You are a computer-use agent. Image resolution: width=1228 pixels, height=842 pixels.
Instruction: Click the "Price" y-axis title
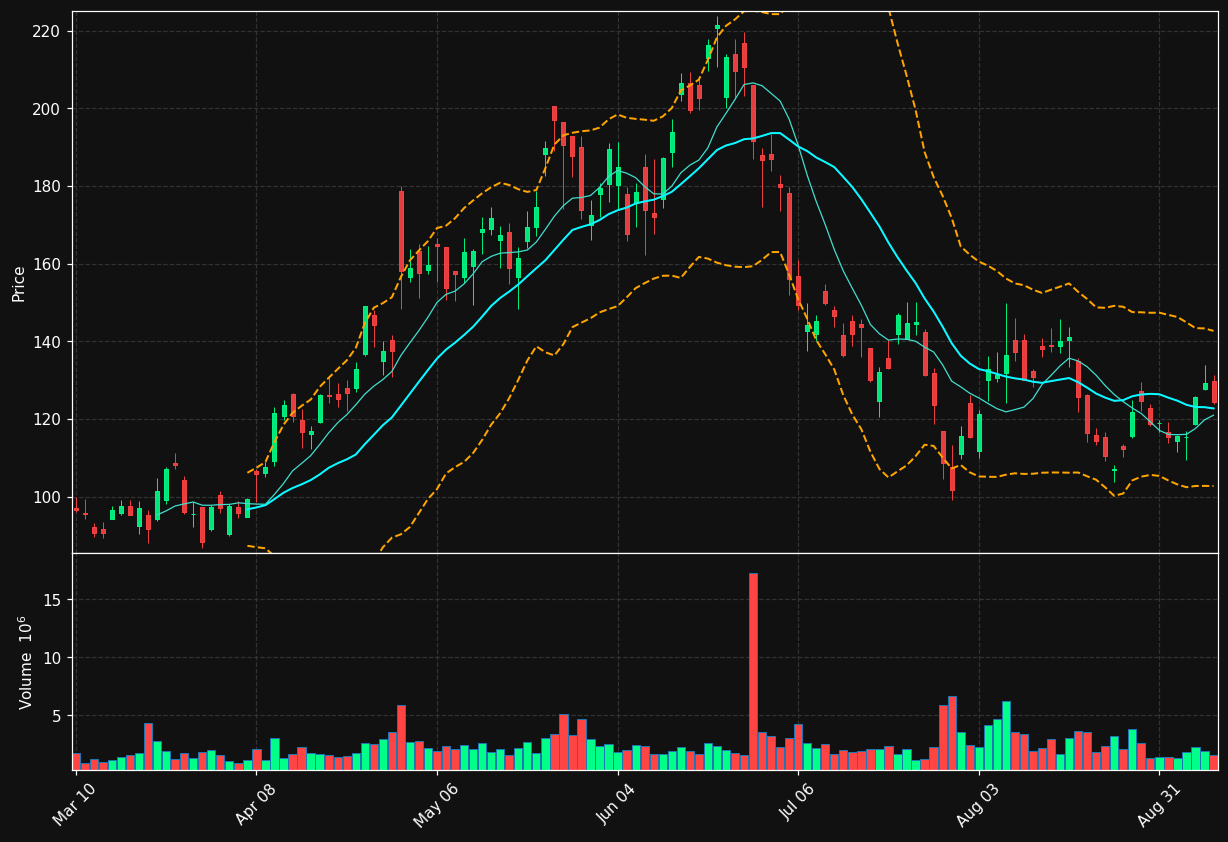19,283
